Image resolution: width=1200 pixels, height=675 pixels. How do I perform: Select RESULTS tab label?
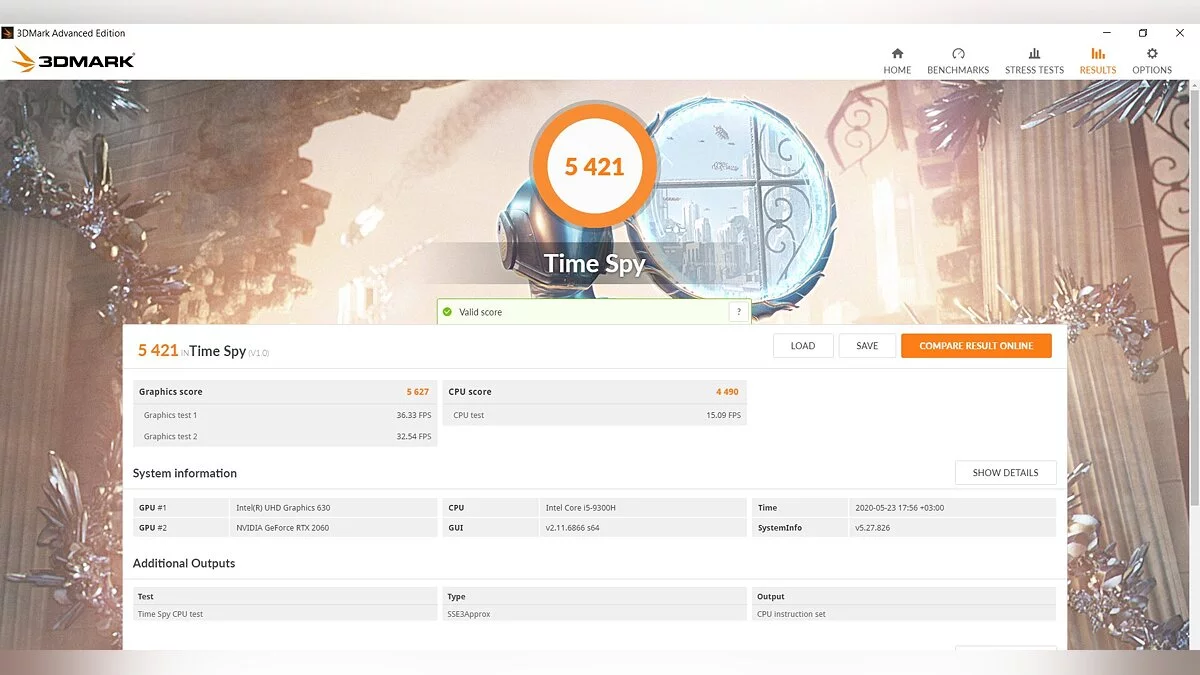click(x=1098, y=70)
